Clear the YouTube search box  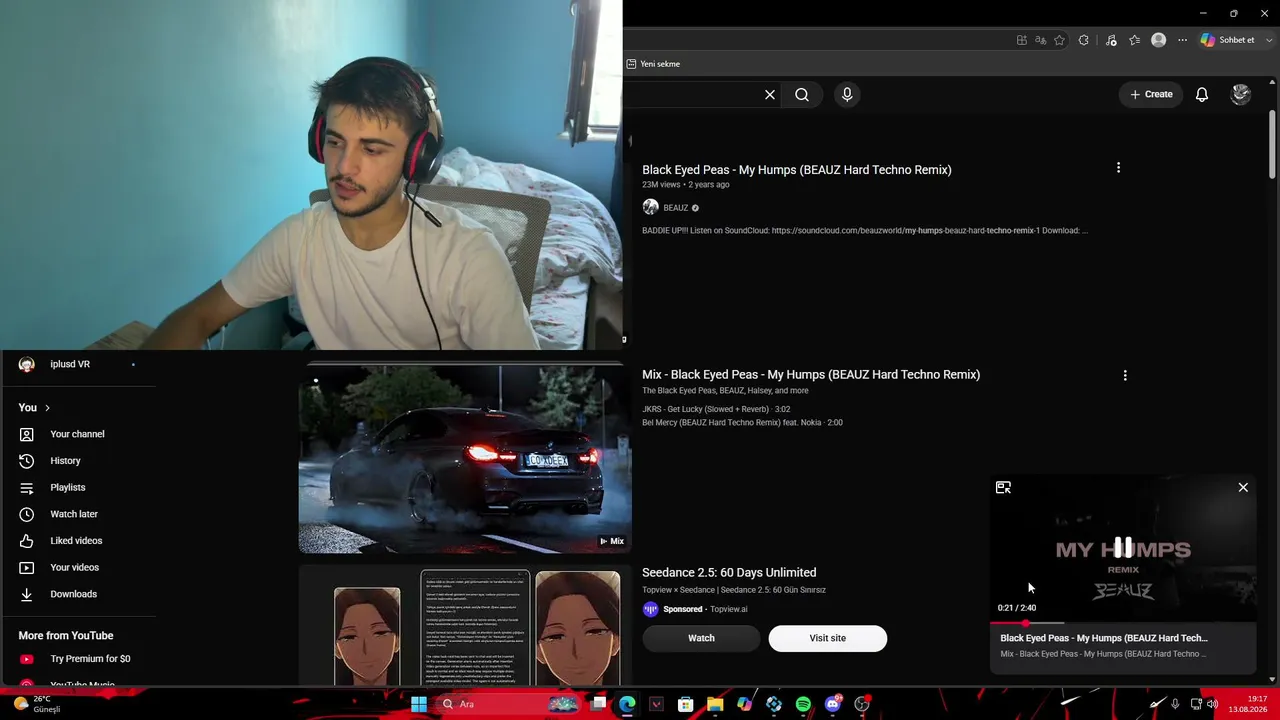click(x=770, y=95)
